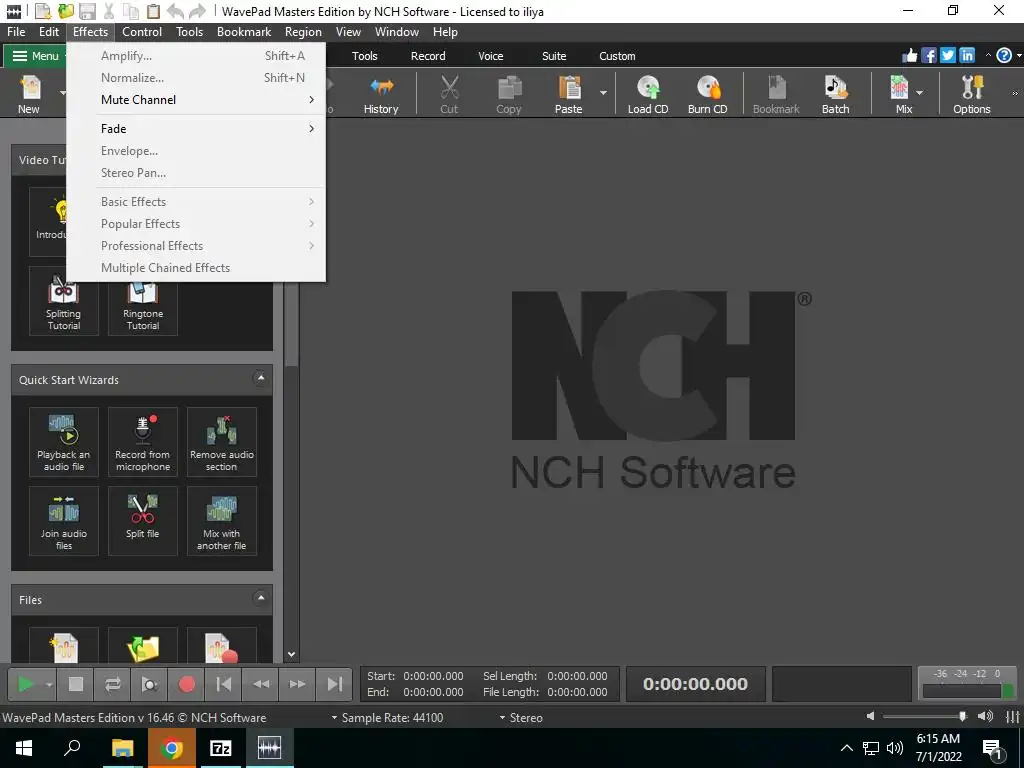
Task: Open the Stereo channel dropdown
Action: 521,718
